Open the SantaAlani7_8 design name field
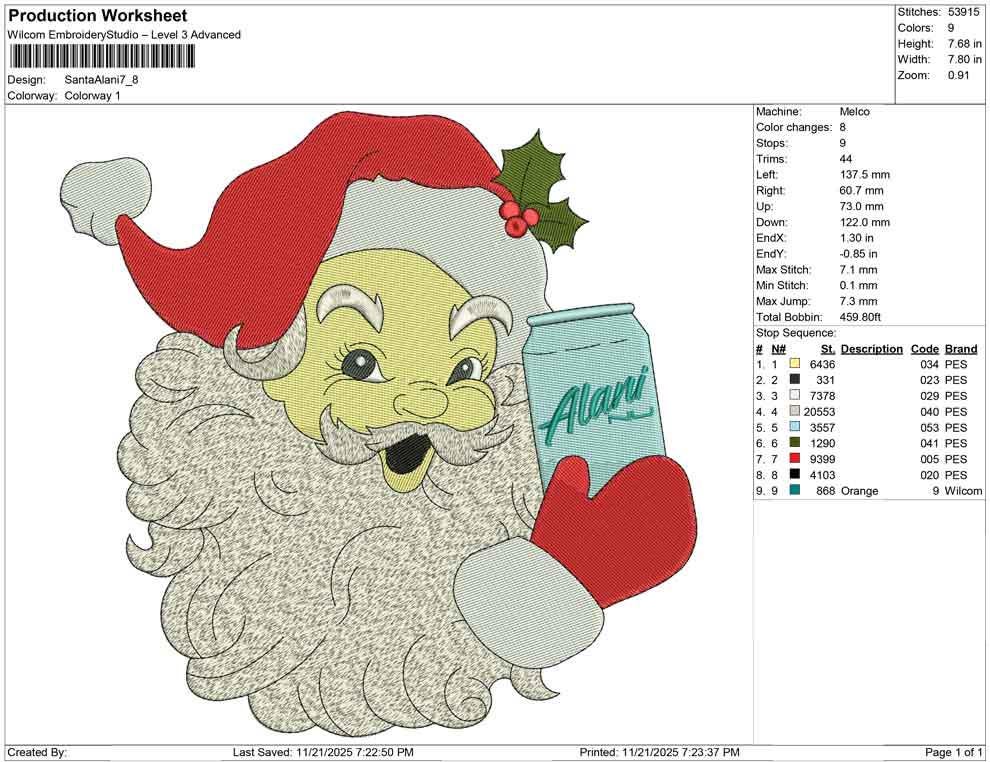990x762 pixels. coord(100,78)
